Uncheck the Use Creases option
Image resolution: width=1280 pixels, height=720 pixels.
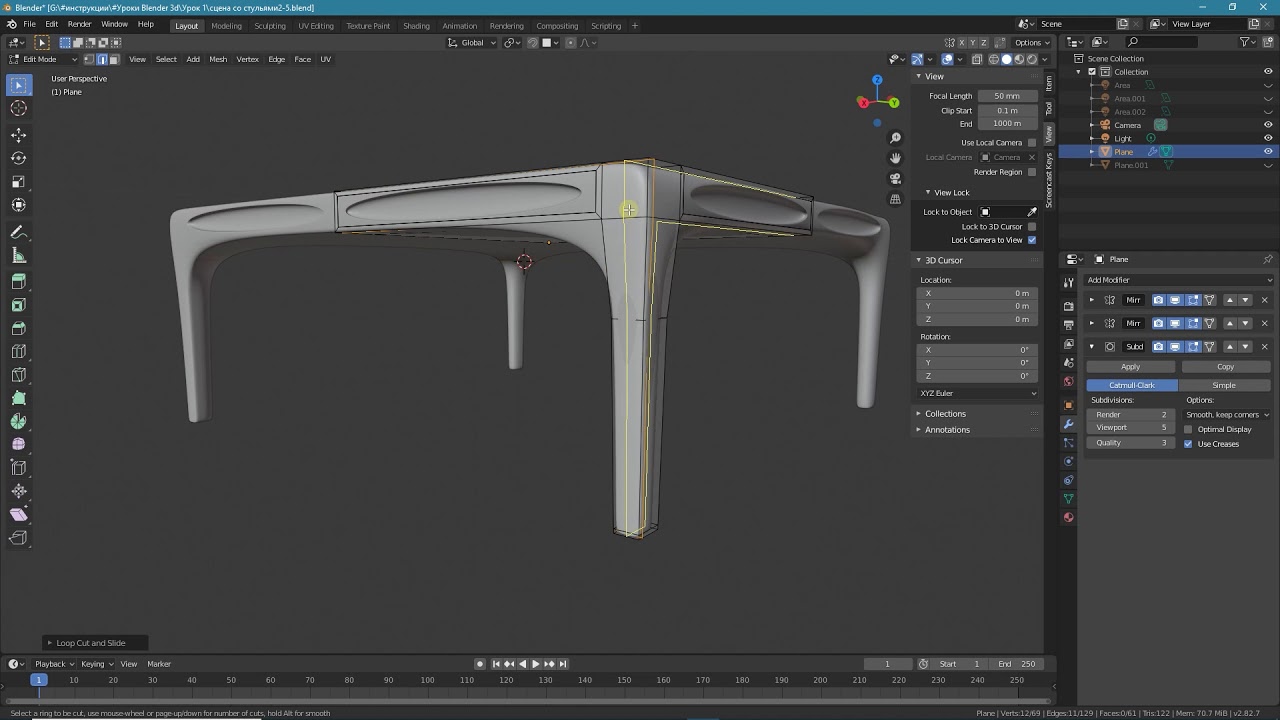[x=1188, y=444]
